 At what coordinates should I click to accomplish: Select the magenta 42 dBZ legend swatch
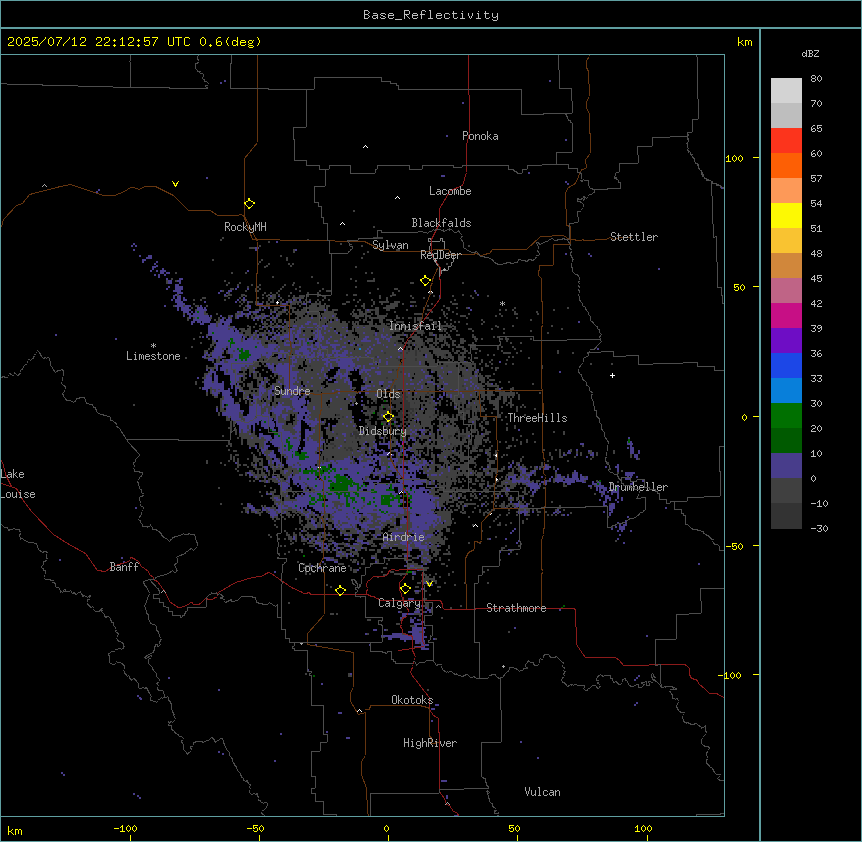pos(786,315)
